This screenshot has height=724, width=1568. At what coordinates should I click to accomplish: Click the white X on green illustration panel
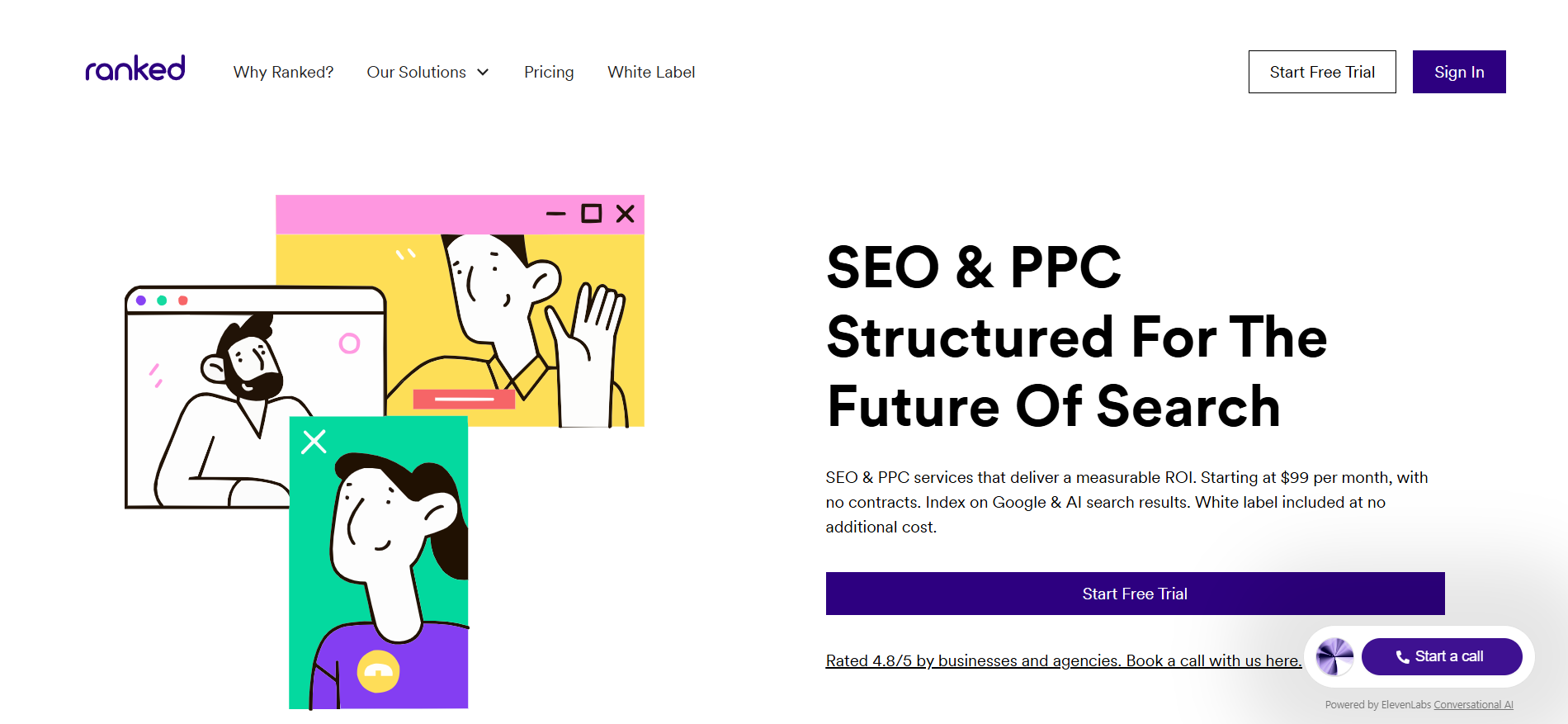pos(314,442)
